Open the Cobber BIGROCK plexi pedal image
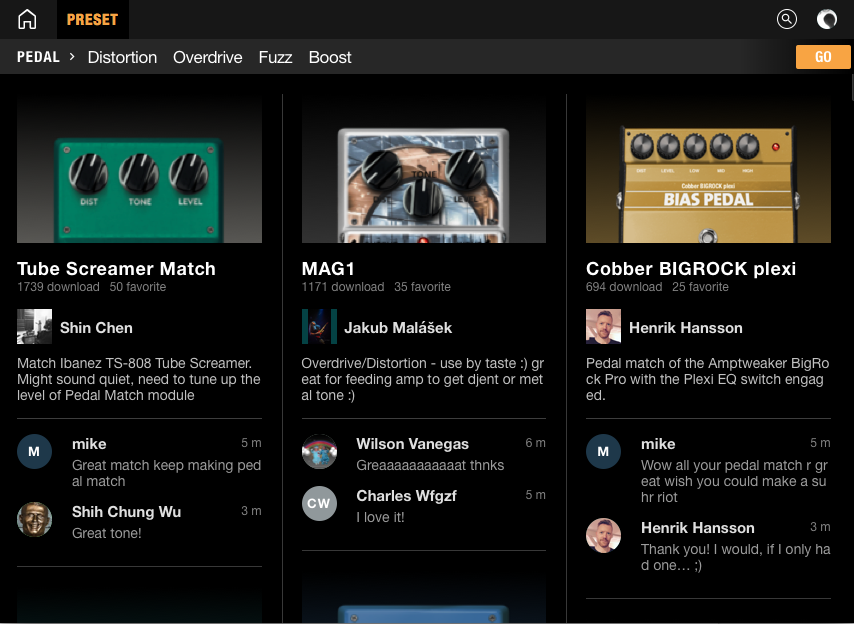This screenshot has height=624, width=854. (x=708, y=170)
